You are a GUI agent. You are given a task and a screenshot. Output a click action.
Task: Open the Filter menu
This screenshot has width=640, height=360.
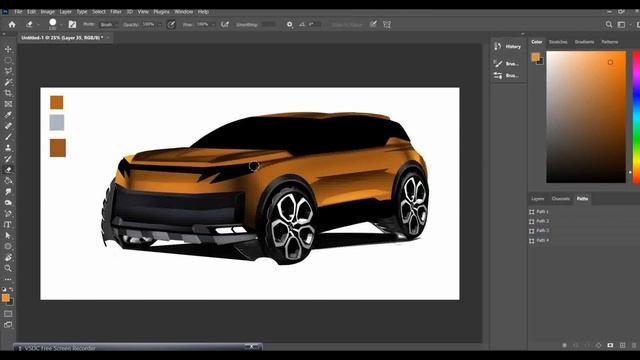pos(116,12)
